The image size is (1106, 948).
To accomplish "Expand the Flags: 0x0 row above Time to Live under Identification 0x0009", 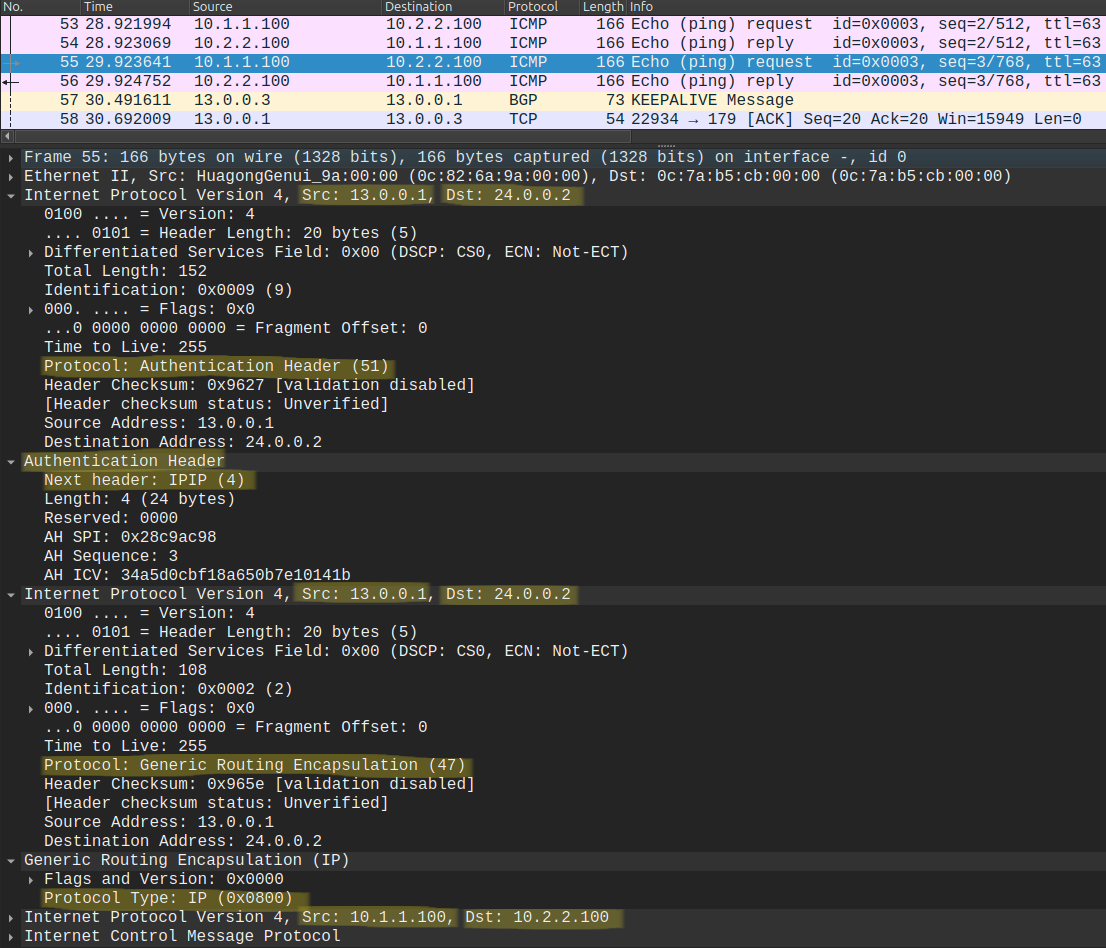I will coord(30,310).
